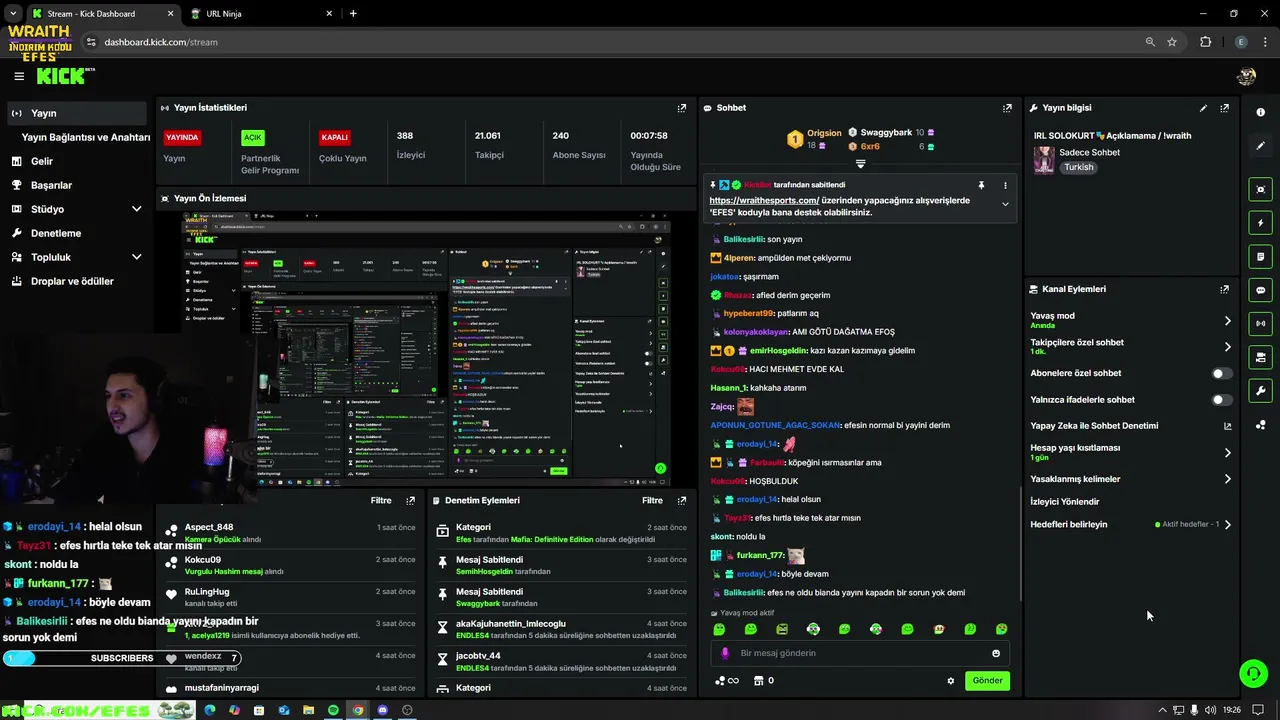Pop out the Yayın bilgisi panel
The width and height of the screenshot is (1280, 720).
coord(1224,108)
